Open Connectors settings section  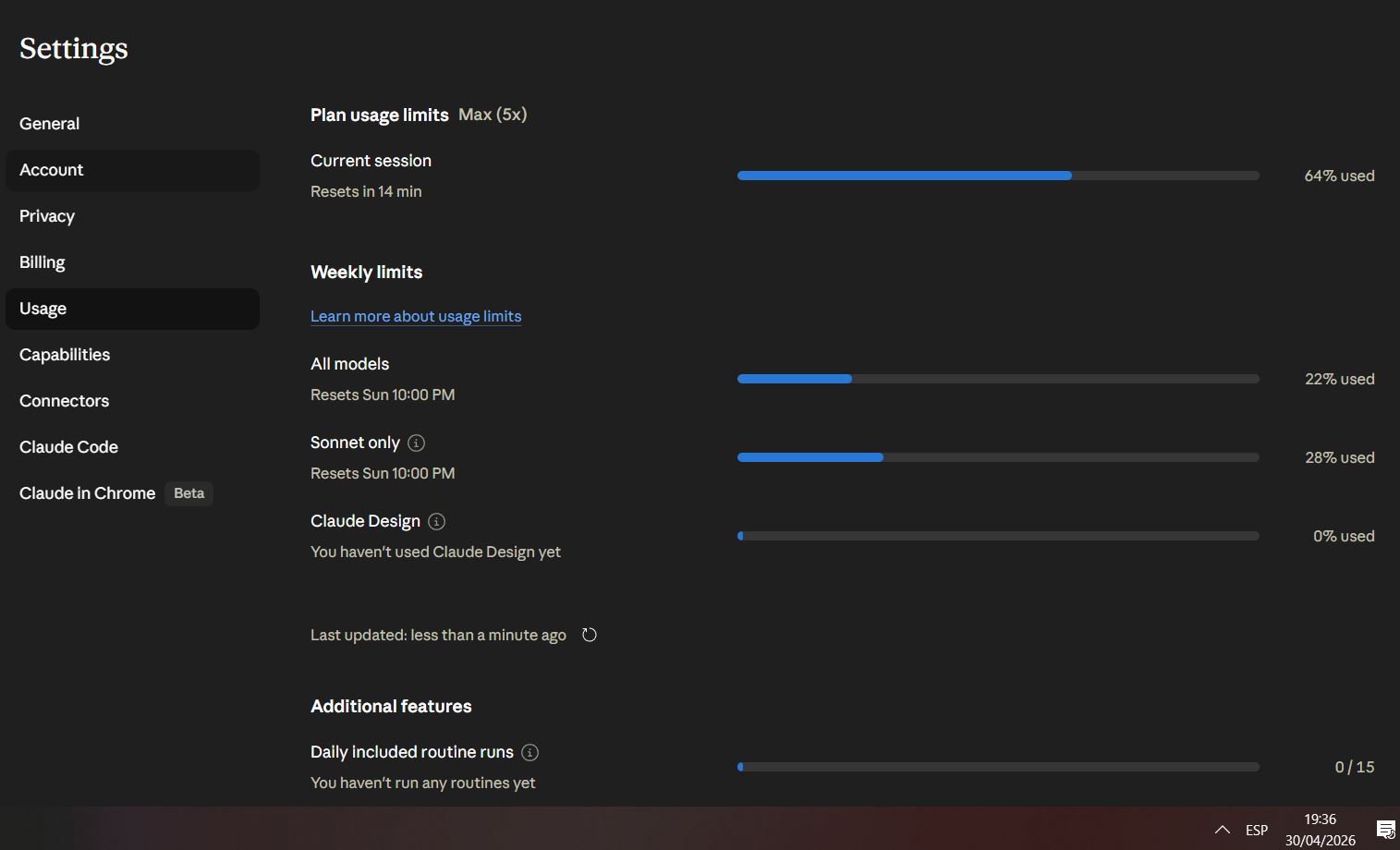[x=132, y=401]
